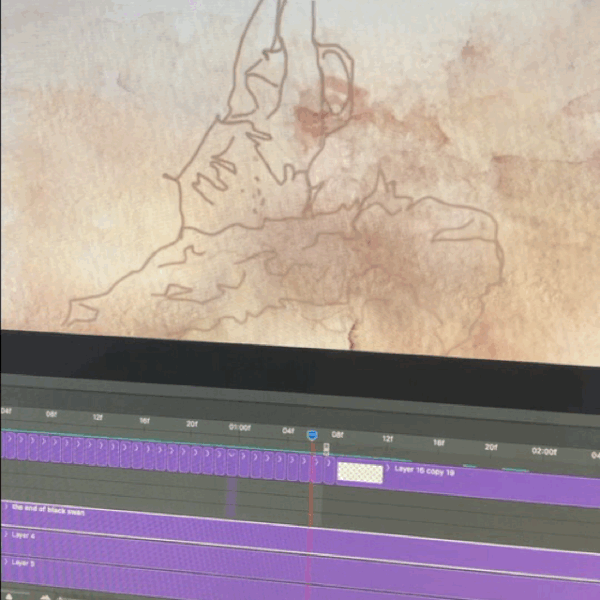
Task: Click the 20f ruler mark just before 01:00f
Action: (192, 424)
